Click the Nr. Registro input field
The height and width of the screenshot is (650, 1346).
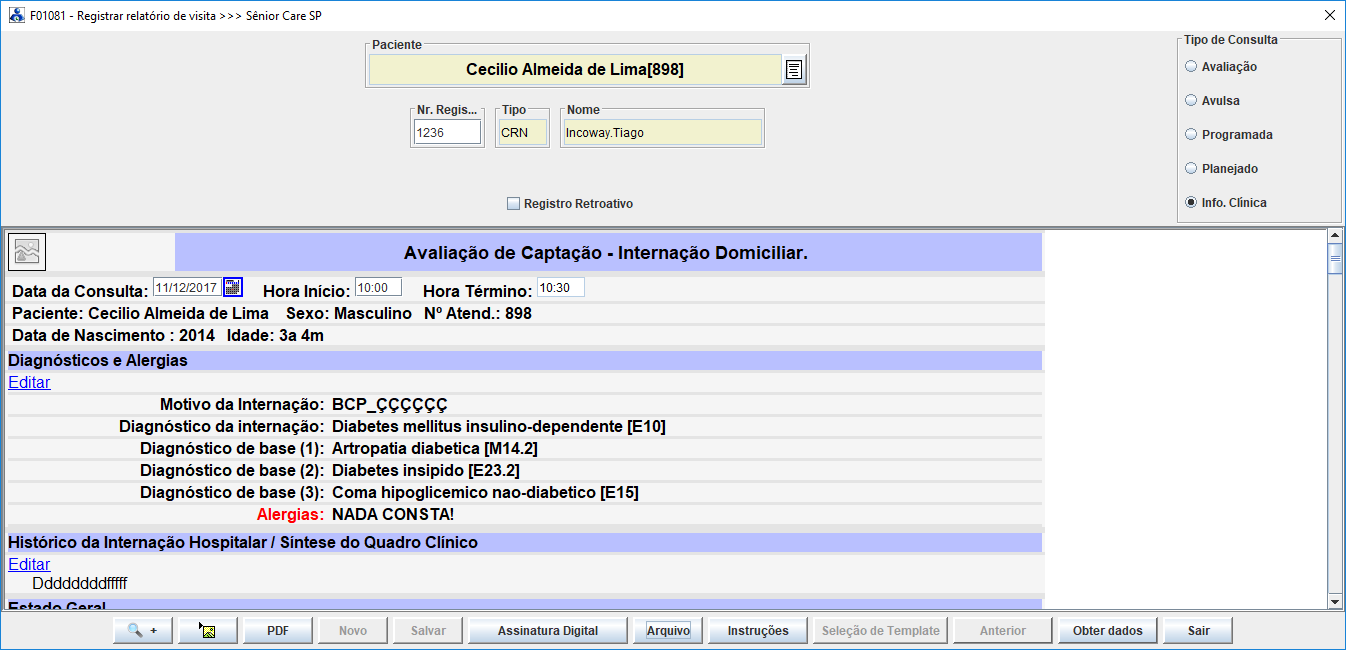pos(447,132)
